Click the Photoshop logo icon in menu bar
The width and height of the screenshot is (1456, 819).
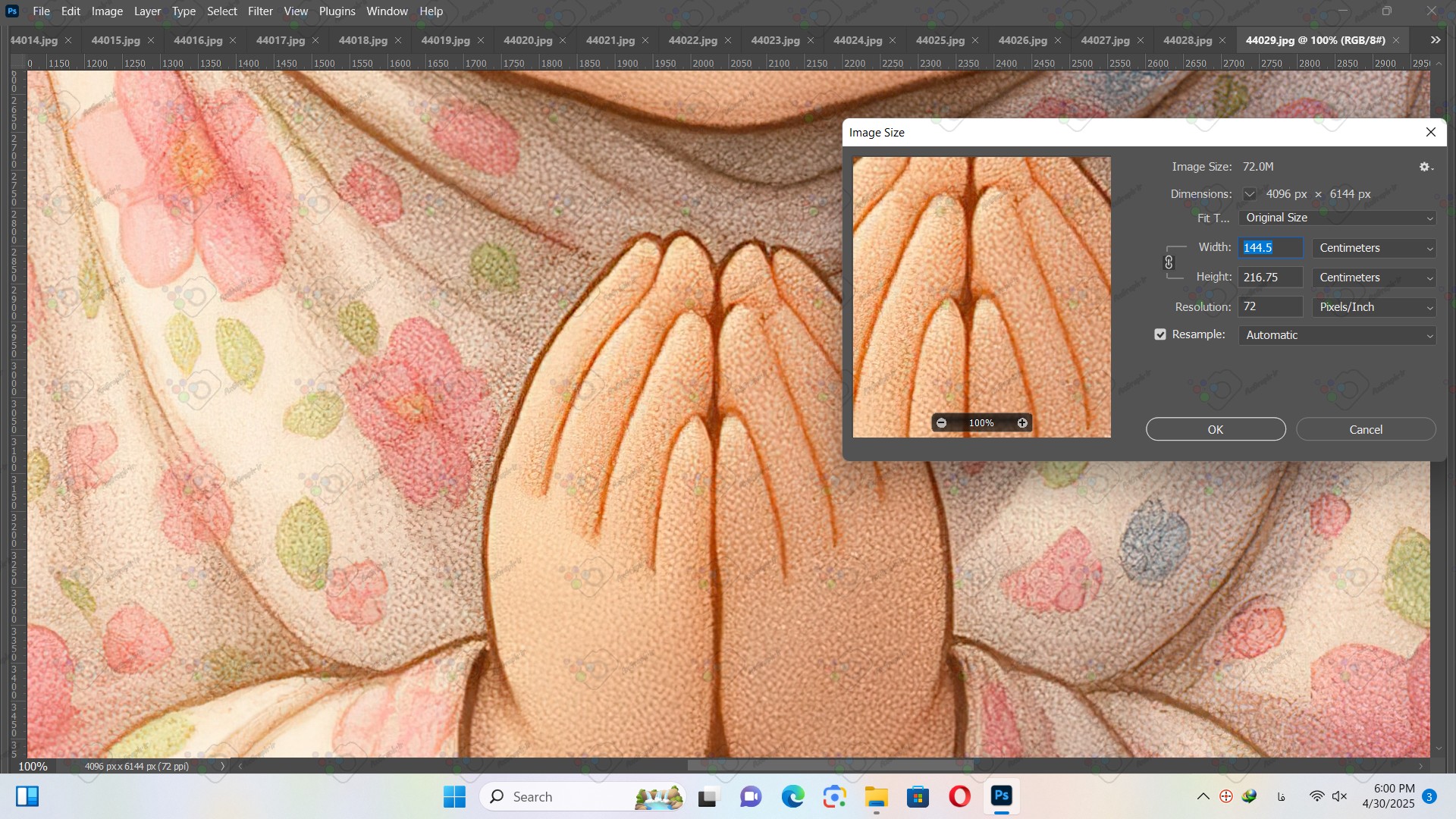(x=11, y=11)
